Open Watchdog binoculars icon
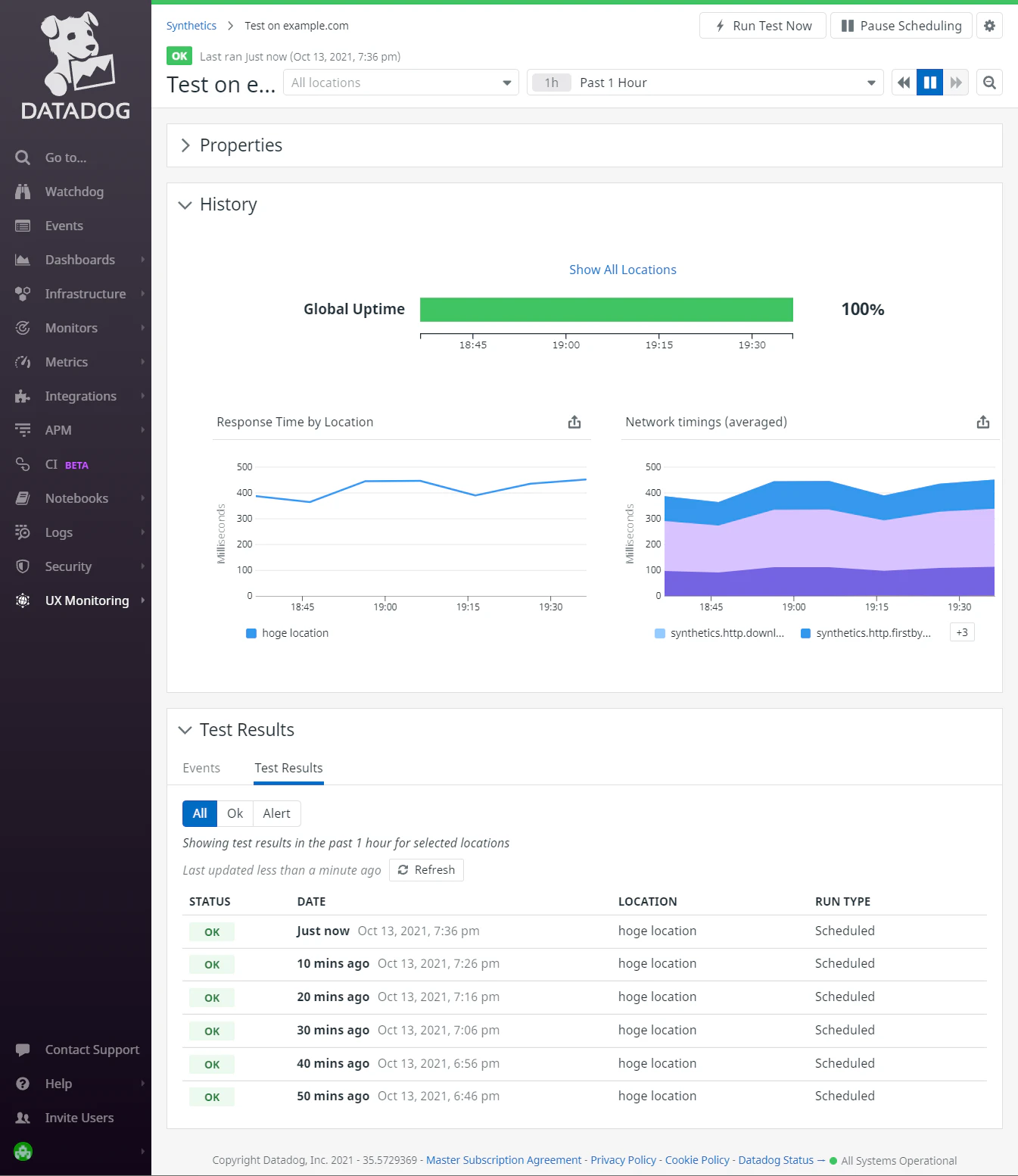 pyautogui.click(x=23, y=192)
